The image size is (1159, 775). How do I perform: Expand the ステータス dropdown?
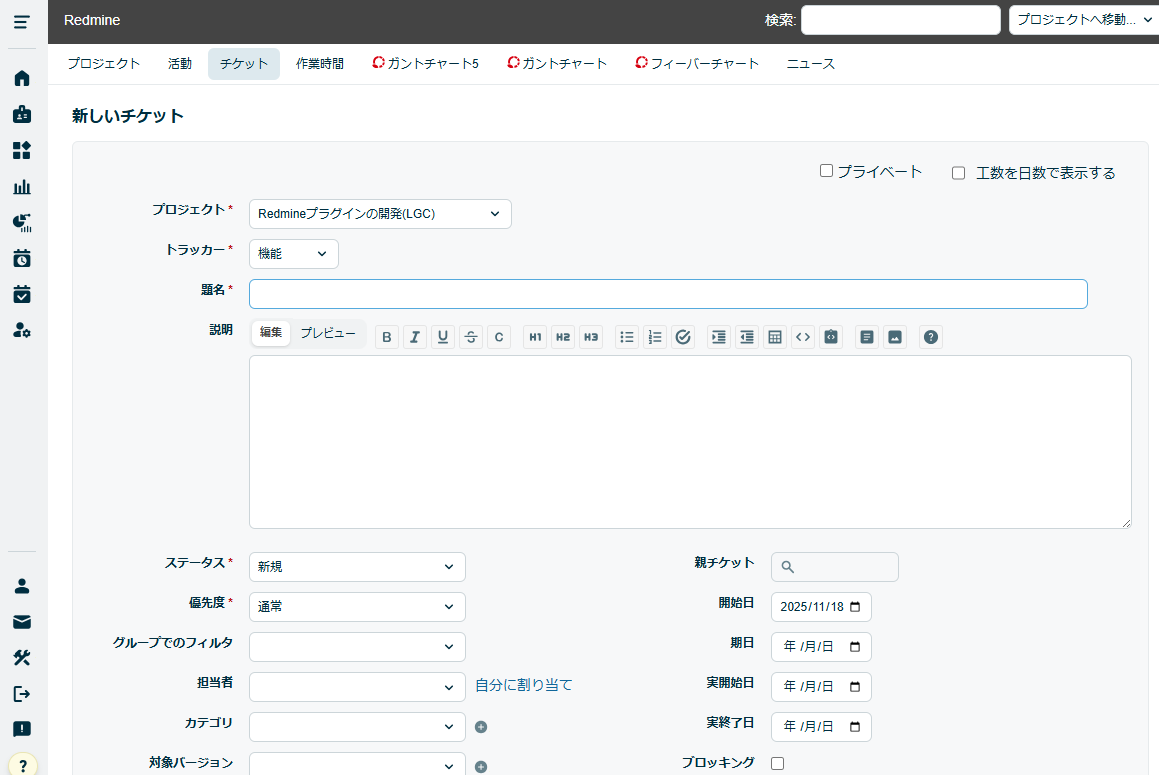click(x=357, y=567)
